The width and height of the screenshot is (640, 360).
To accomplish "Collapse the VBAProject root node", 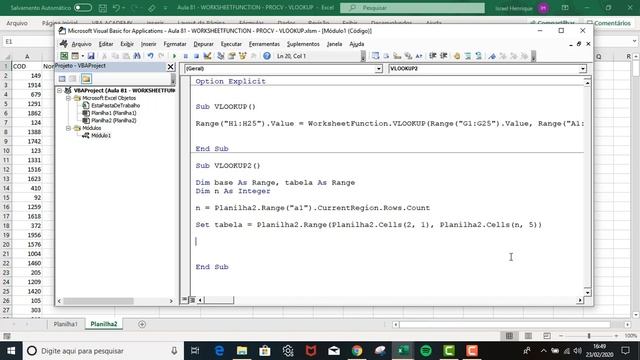I will click(x=60, y=91).
